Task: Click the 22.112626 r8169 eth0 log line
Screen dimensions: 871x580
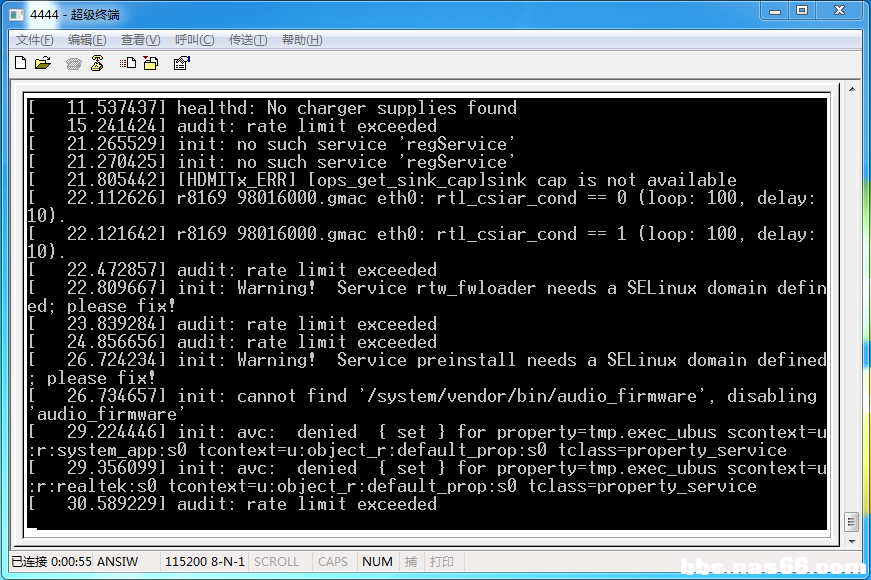Action: coord(427,207)
